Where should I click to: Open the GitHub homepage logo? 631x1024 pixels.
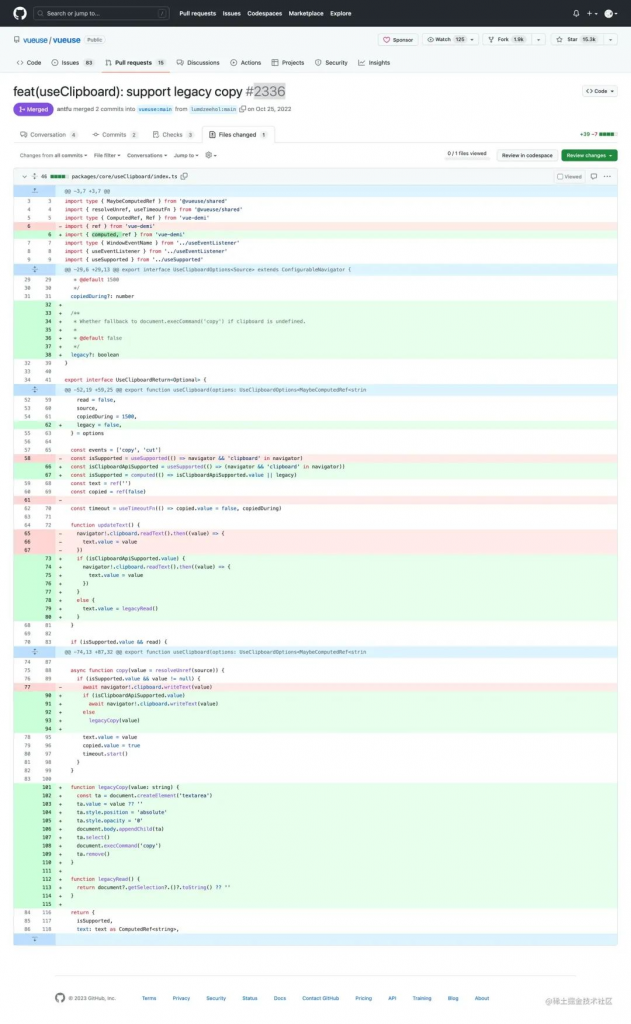click(20, 13)
